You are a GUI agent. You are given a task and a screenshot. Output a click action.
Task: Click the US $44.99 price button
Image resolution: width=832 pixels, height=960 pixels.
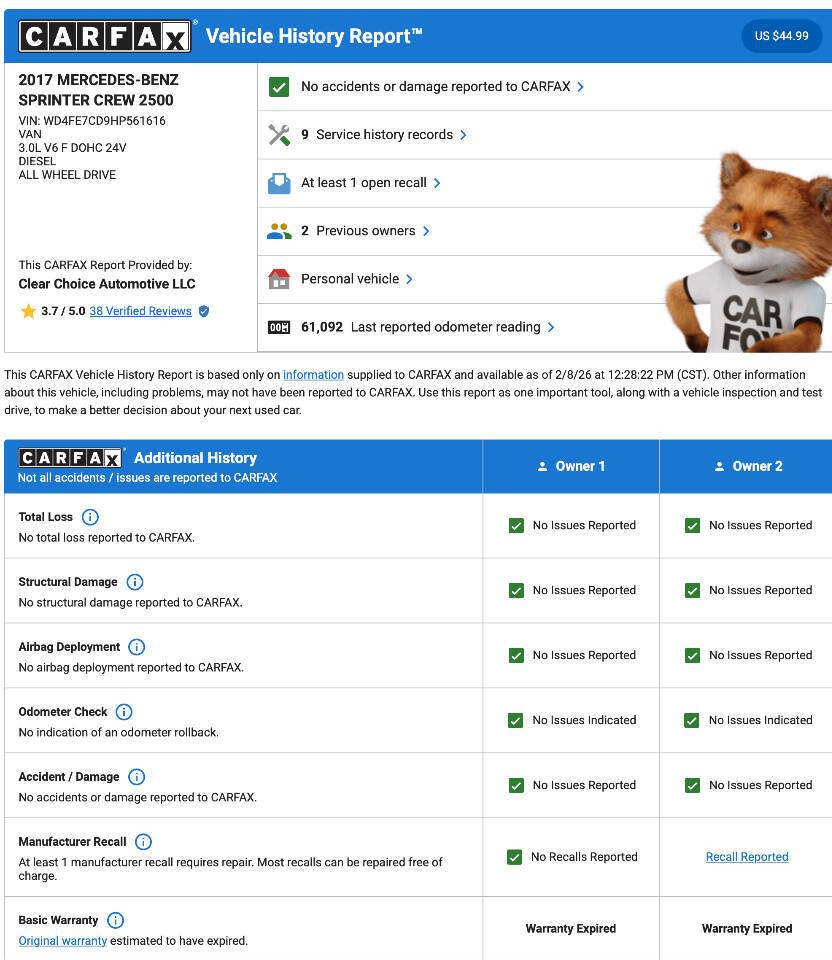[x=781, y=36]
